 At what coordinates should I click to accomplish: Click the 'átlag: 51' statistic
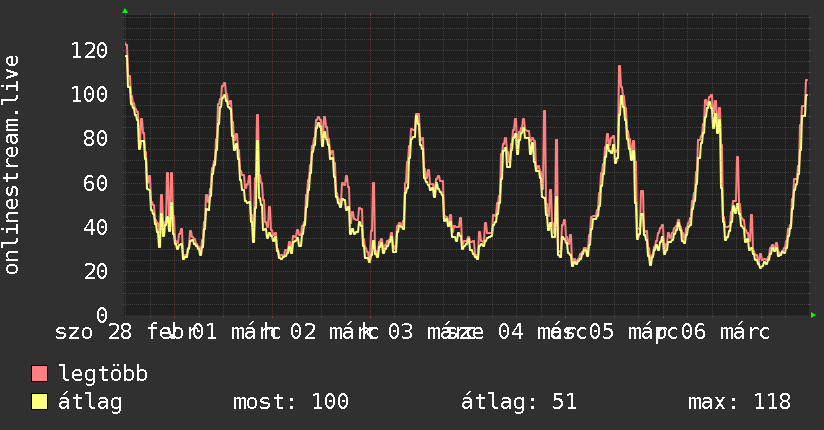(x=519, y=402)
